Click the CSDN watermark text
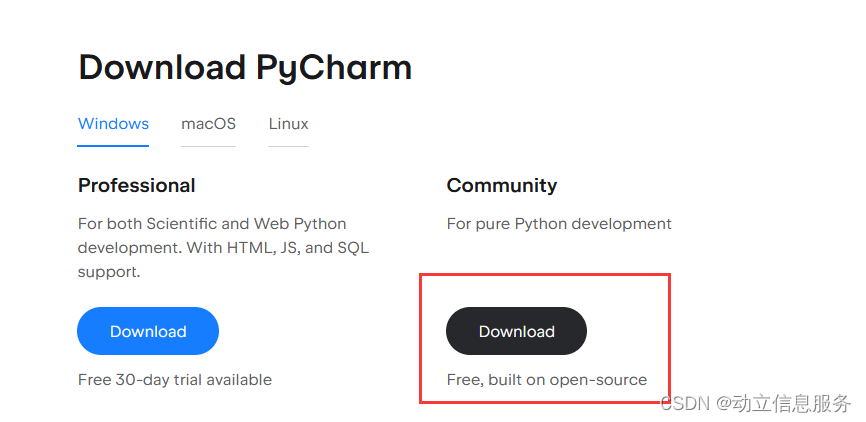Image resolution: width=866 pixels, height=422 pixels. point(685,404)
